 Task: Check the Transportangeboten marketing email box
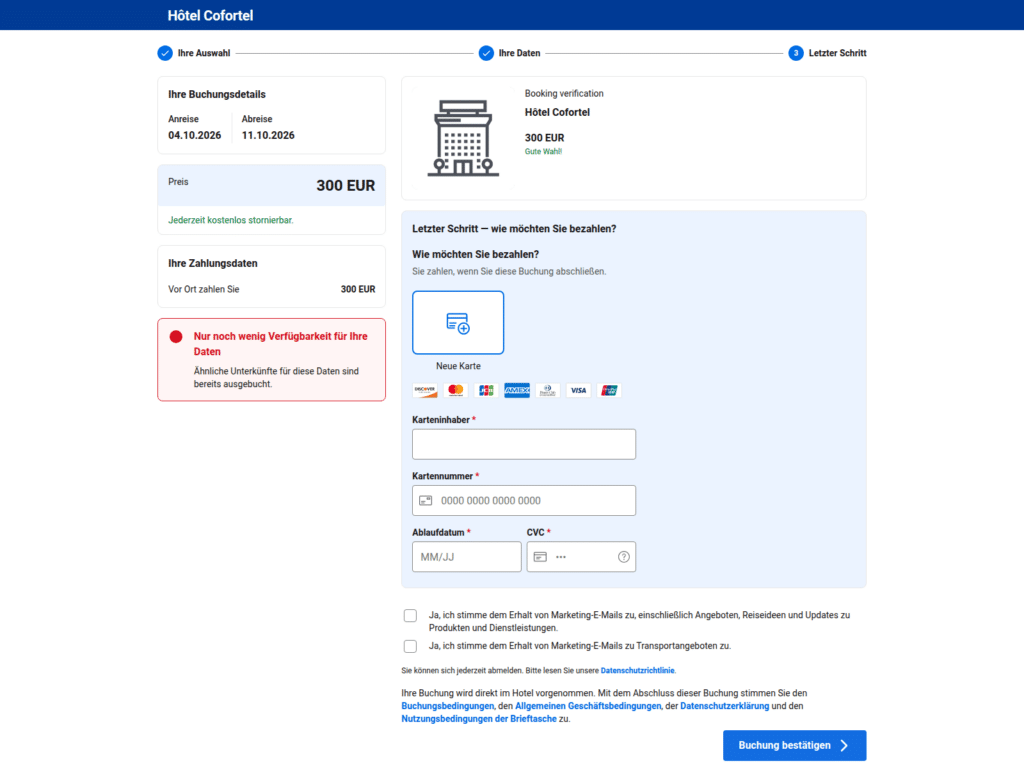pyautogui.click(x=410, y=647)
